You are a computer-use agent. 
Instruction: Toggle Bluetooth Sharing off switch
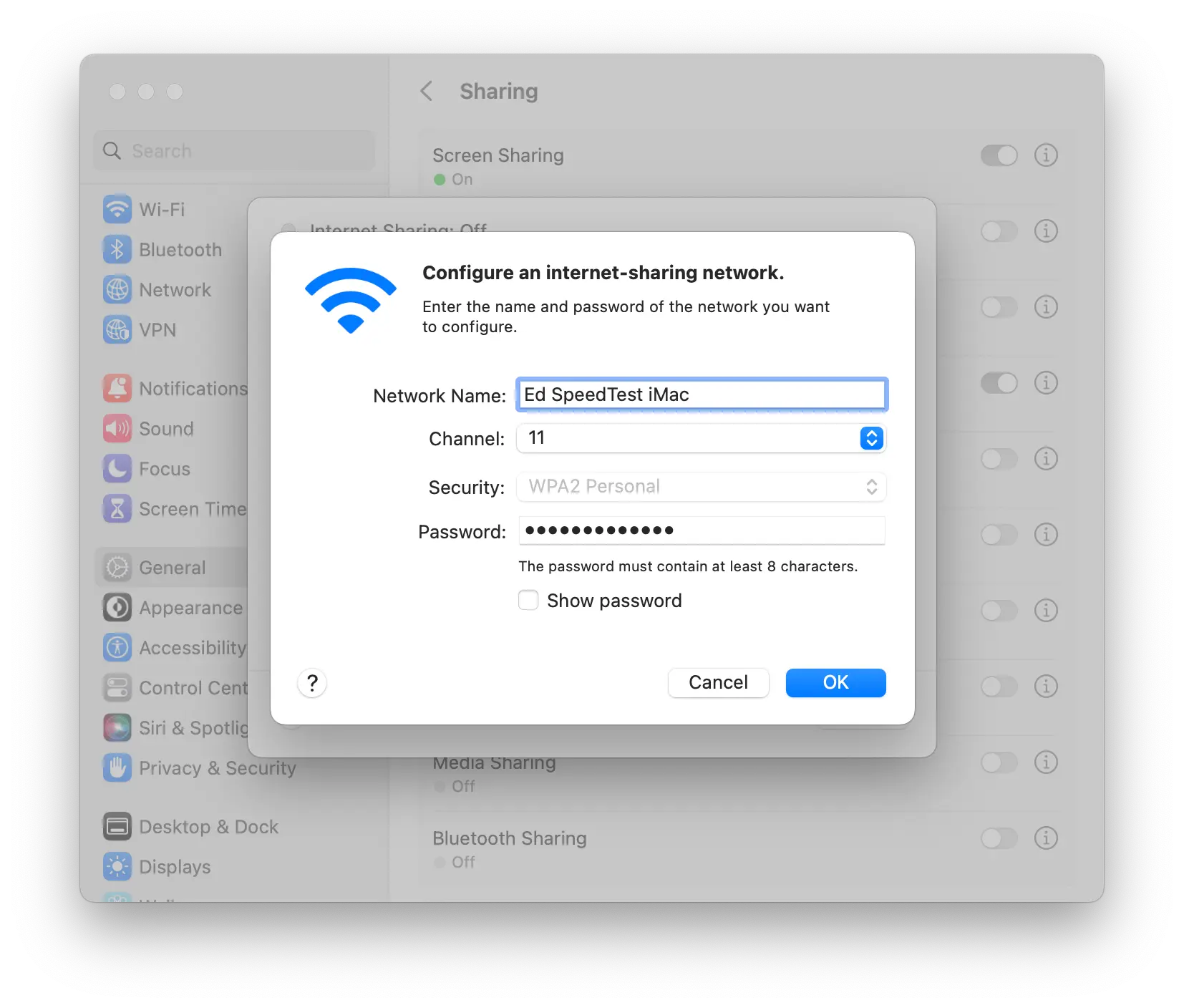coord(999,838)
